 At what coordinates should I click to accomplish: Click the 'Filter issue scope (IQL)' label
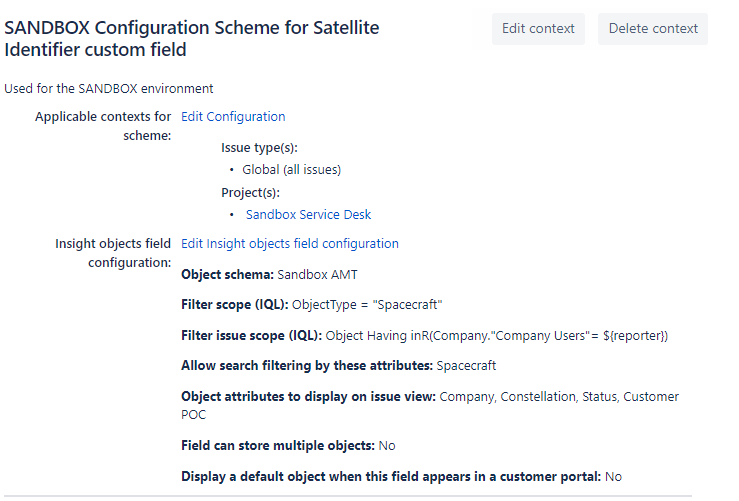pyautogui.click(x=251, y=336)
